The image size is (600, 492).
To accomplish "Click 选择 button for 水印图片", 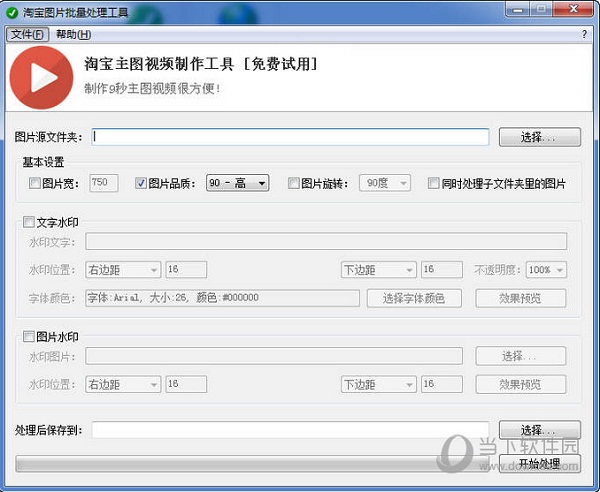I will pyautogui.click(x=520, y=356).
